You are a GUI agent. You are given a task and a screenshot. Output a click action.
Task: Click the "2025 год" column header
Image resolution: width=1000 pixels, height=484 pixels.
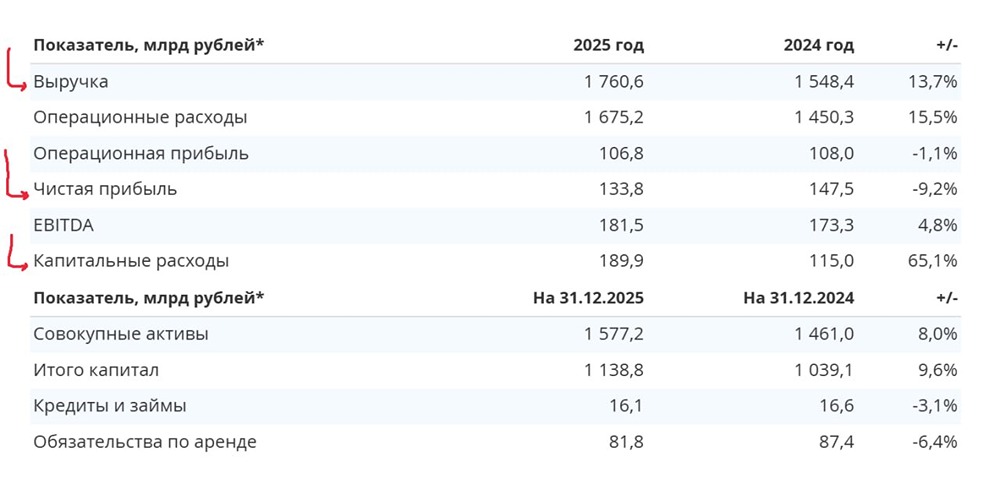(x=608, y=45)
